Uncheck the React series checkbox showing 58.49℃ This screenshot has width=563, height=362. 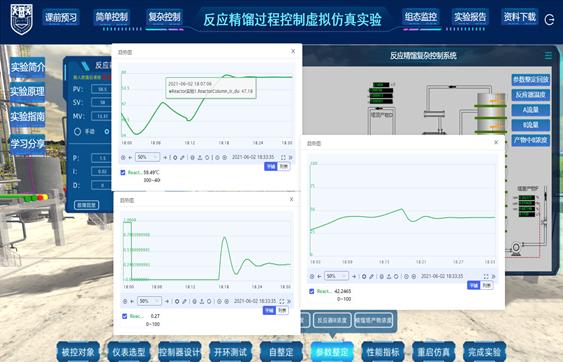(x=123, y=172)
